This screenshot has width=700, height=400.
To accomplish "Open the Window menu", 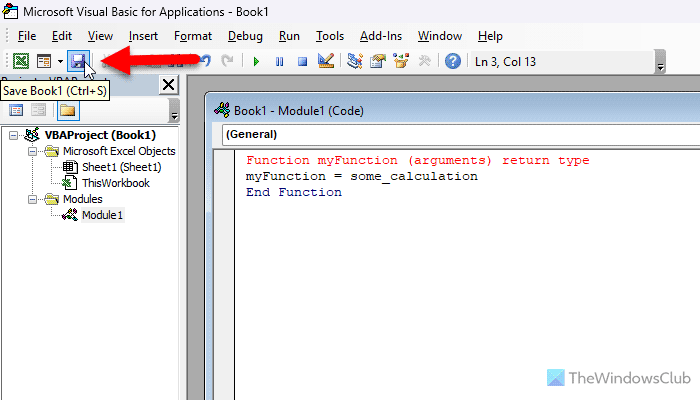I will pos(440,36).
